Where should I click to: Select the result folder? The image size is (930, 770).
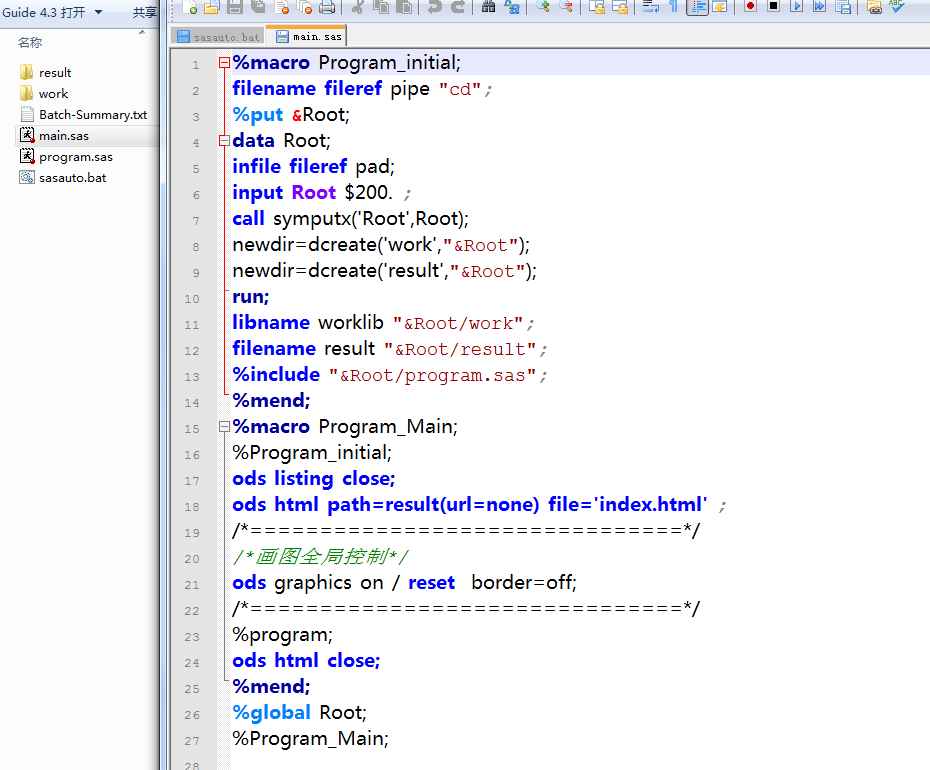tap(55, 73)
